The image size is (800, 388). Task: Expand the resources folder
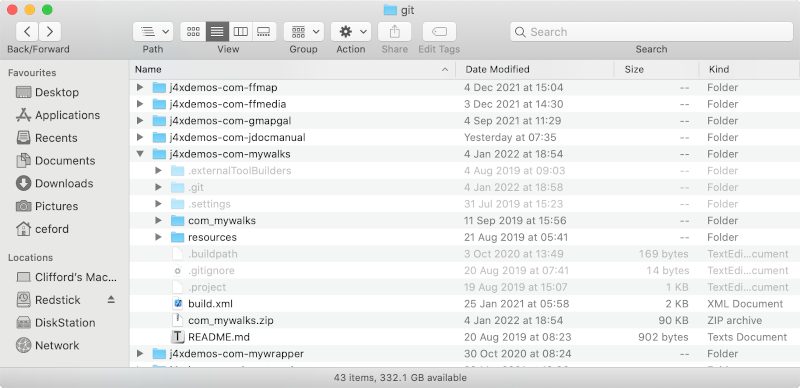pyautogui.click(x=159, y=237)
